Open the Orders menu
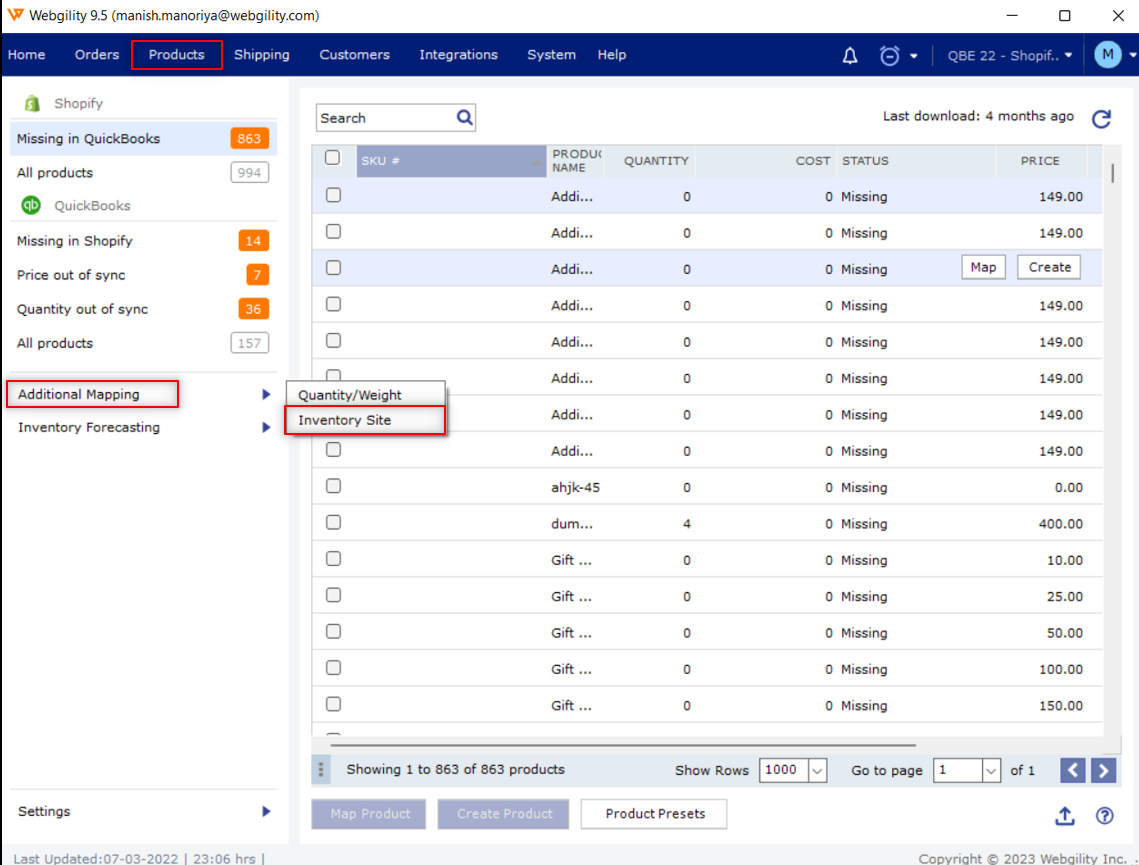Image resolution: width=1139 pixels, height=865 pixels. coord(97,54)
